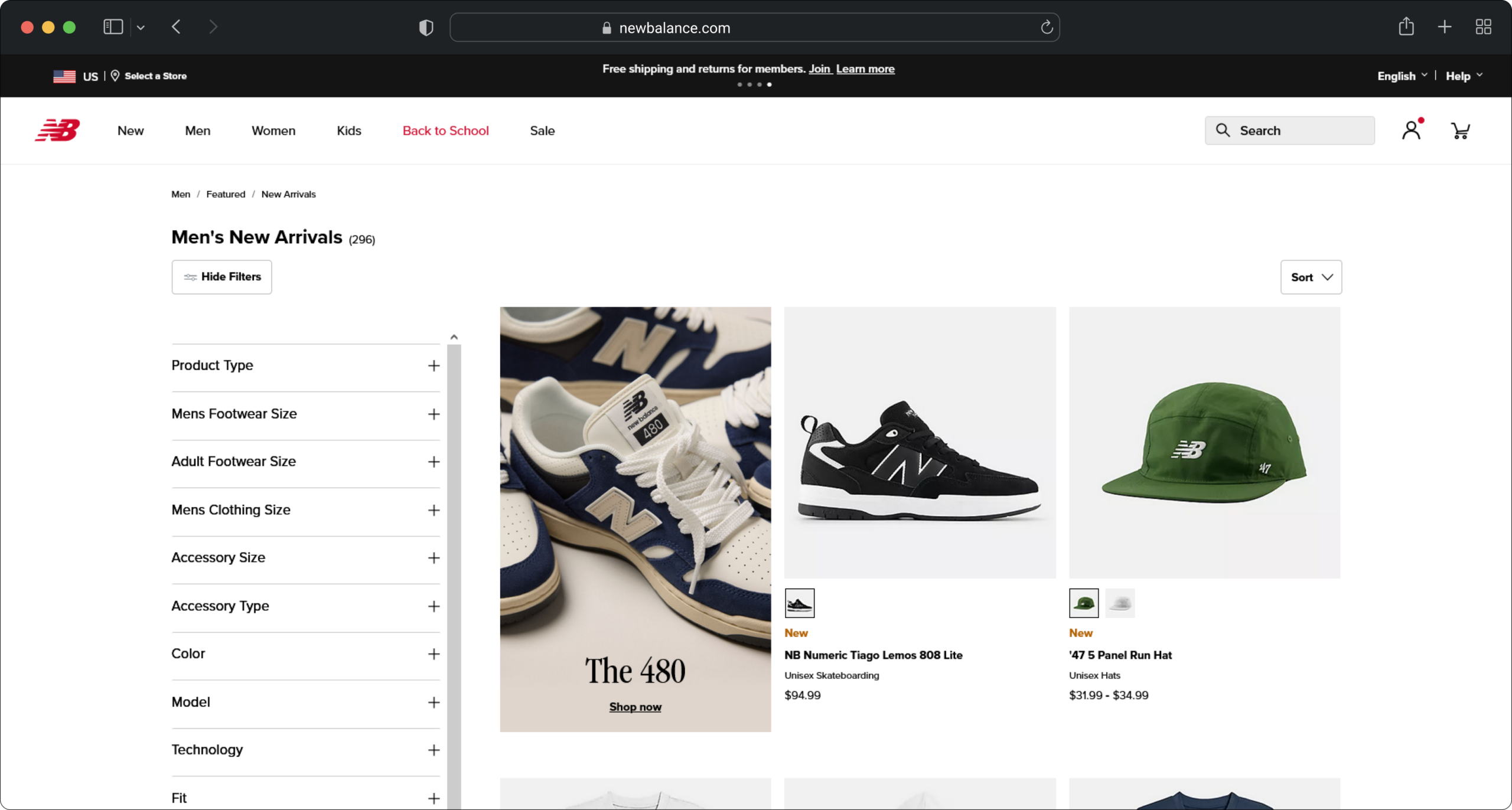This screenshot has height=810, width=1512.
Task: Click the Safari share icon
Action: point(1406,27)
